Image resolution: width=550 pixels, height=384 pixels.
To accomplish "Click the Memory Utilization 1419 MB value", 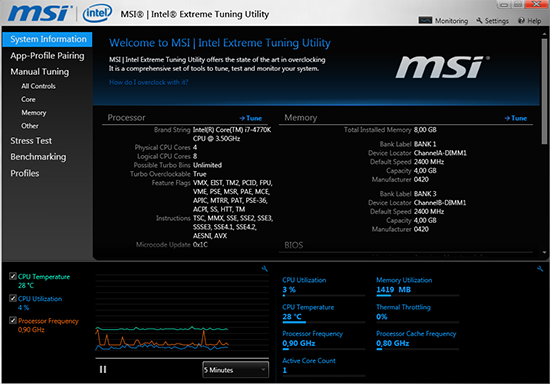I will point(393,290).
